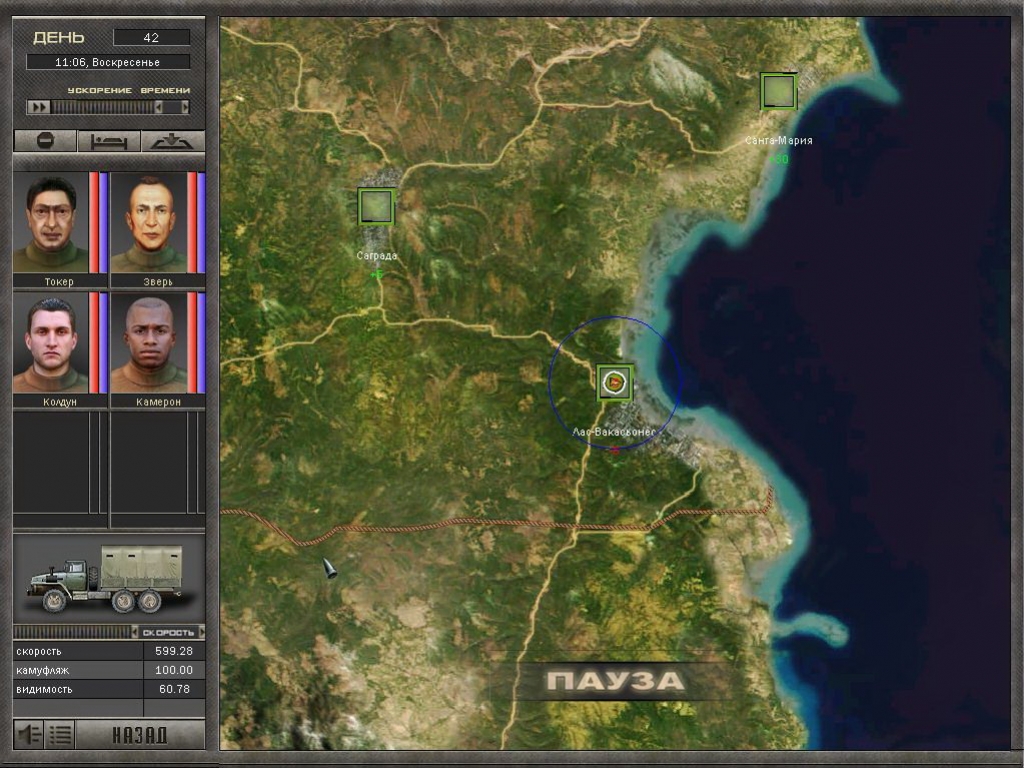
Task: Select the Токер mercenary portrait
Action: pyautogui.click(x=51, y=222)
